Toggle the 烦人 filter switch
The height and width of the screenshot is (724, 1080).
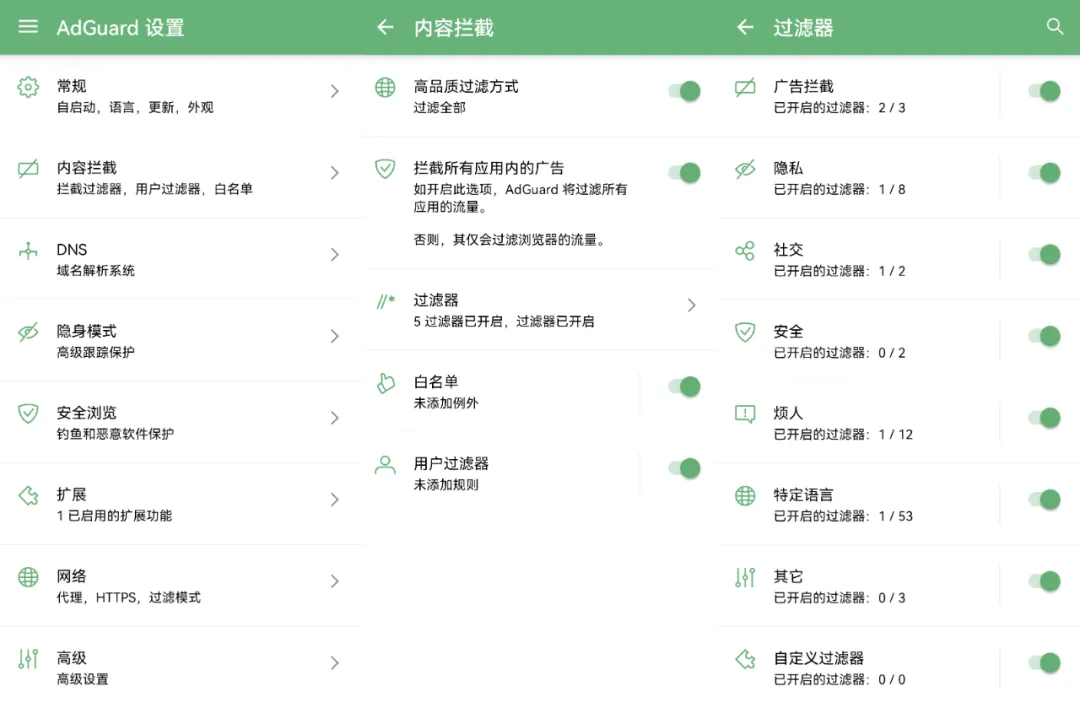pos(1044,417)
